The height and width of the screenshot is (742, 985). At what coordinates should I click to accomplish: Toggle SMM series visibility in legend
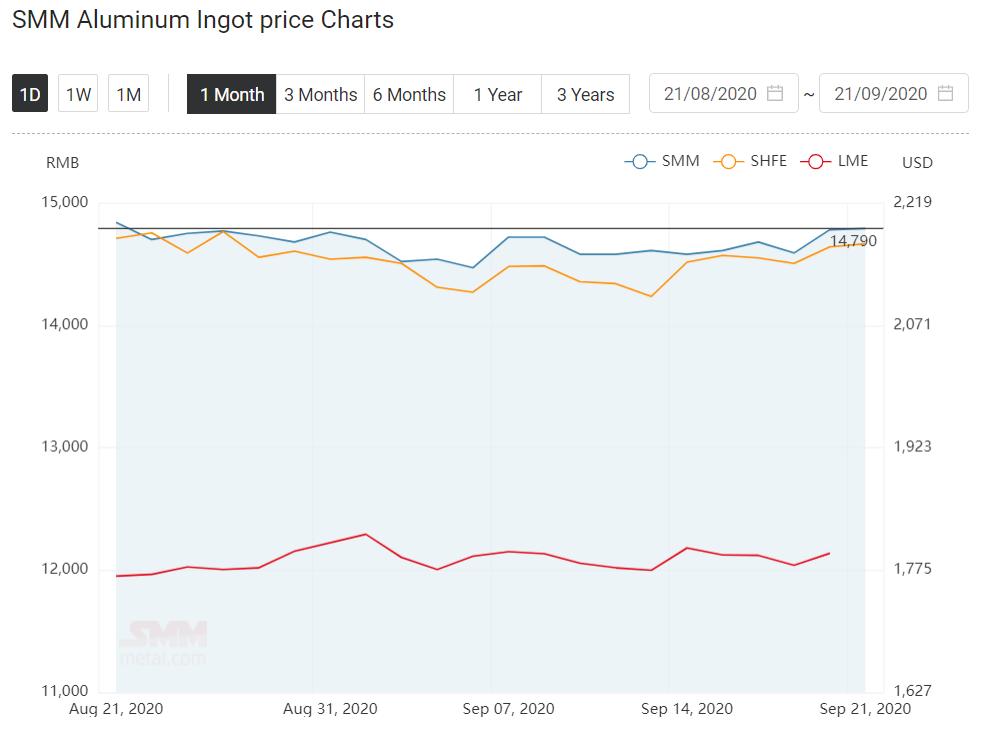point(680,161)
